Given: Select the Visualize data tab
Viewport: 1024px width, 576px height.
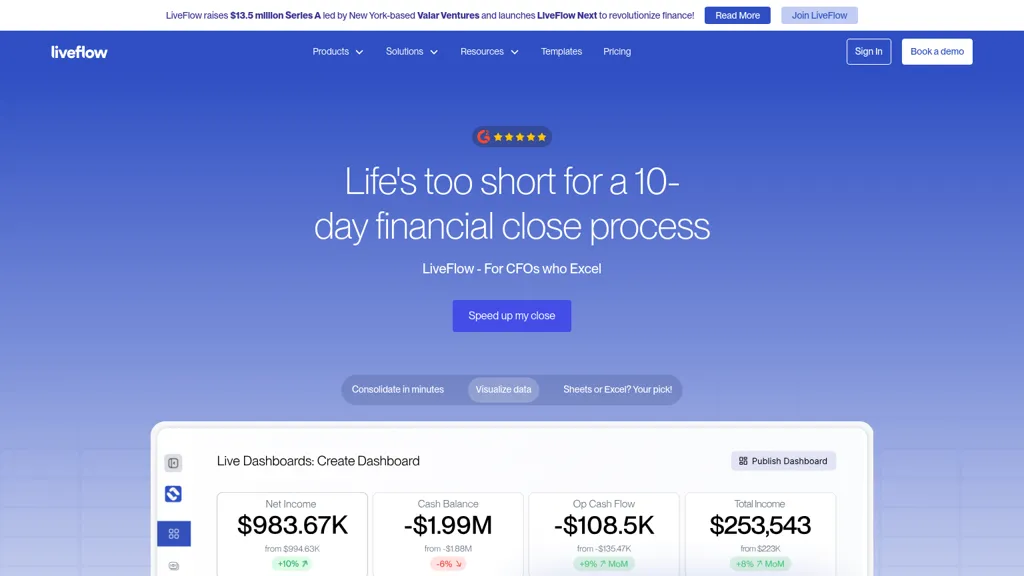Looking at the screenshot, I should tap(504, 389).
